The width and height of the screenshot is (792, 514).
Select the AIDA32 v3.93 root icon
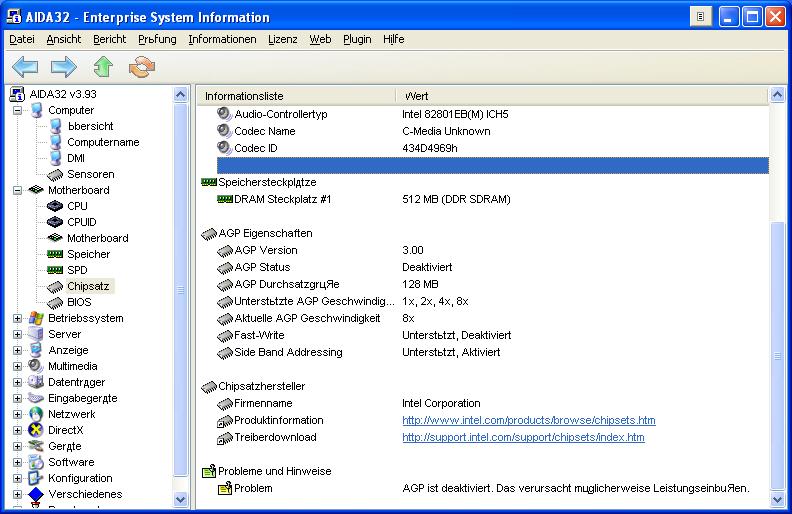[18, 94]
